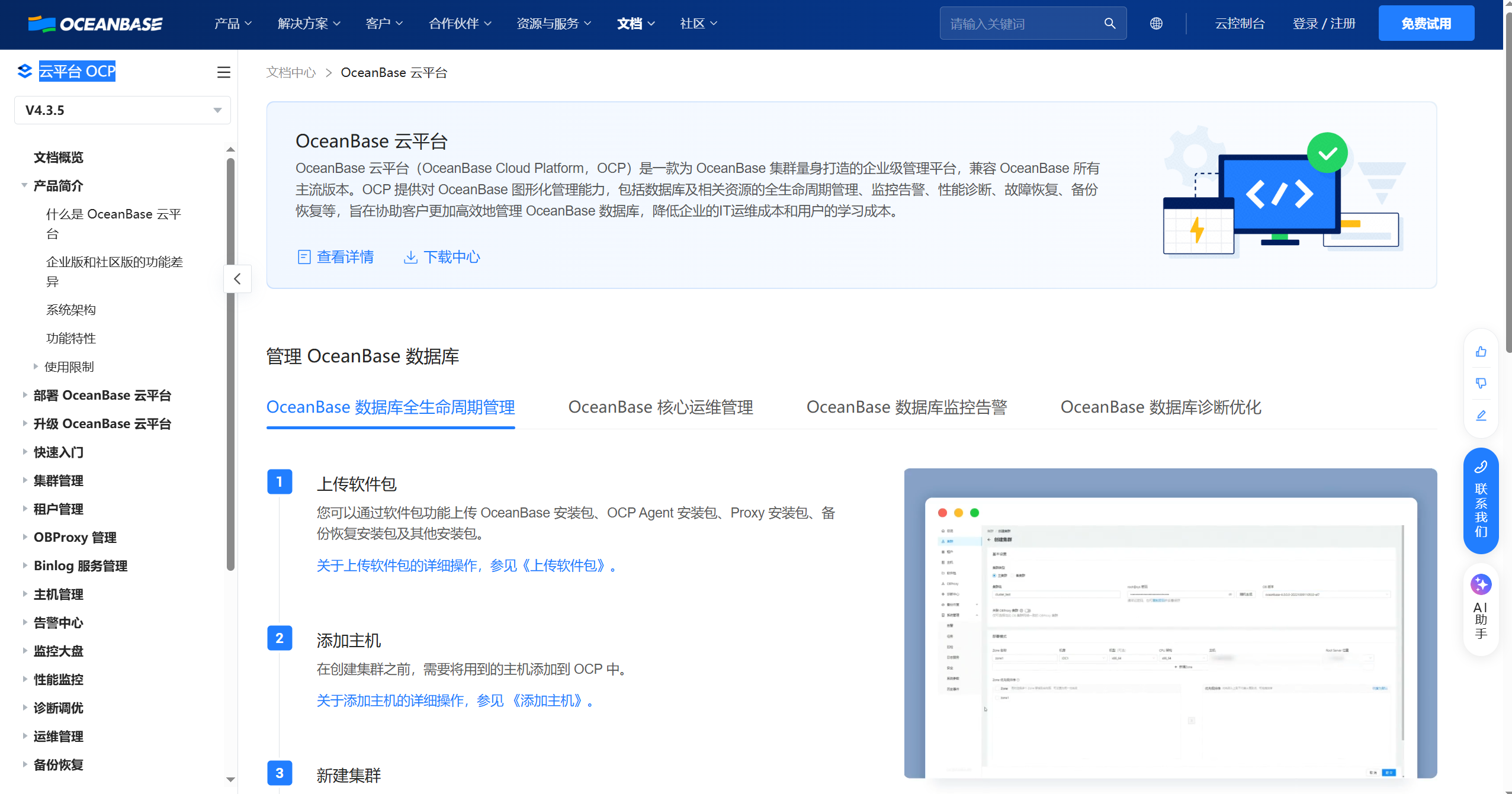Expand 部署 OceanBase 云平台 section

[25, 395]
